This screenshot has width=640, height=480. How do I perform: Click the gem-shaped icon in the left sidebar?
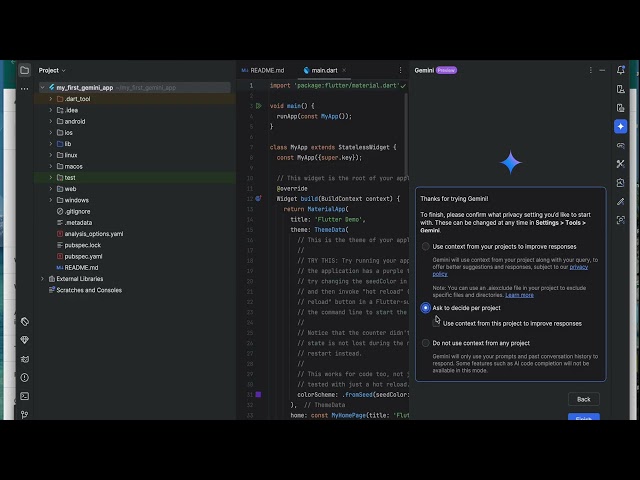click(24, 340)
